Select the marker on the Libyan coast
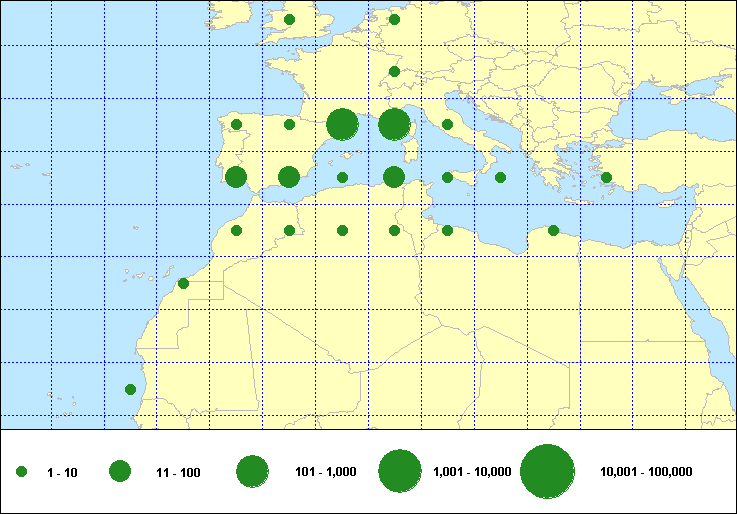 pos(553,230)
